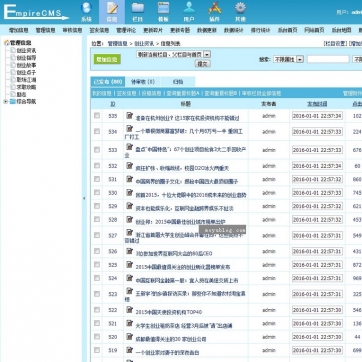The height and width of the screenshot is (362, 362).
Task: Click the edit icon in row ID 531
Action: [x=130, y=179]
